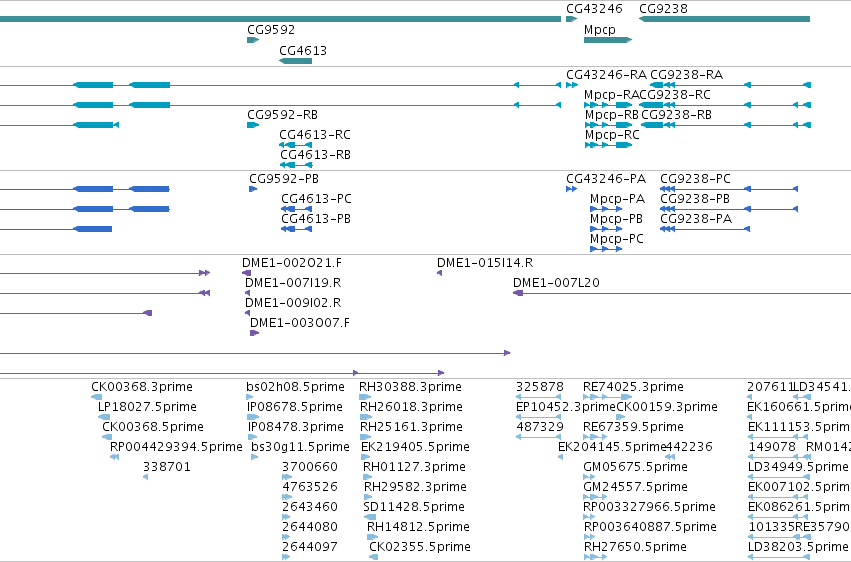
Task: Click the DME1-007L20 clone label
Action: pos(556,283)
